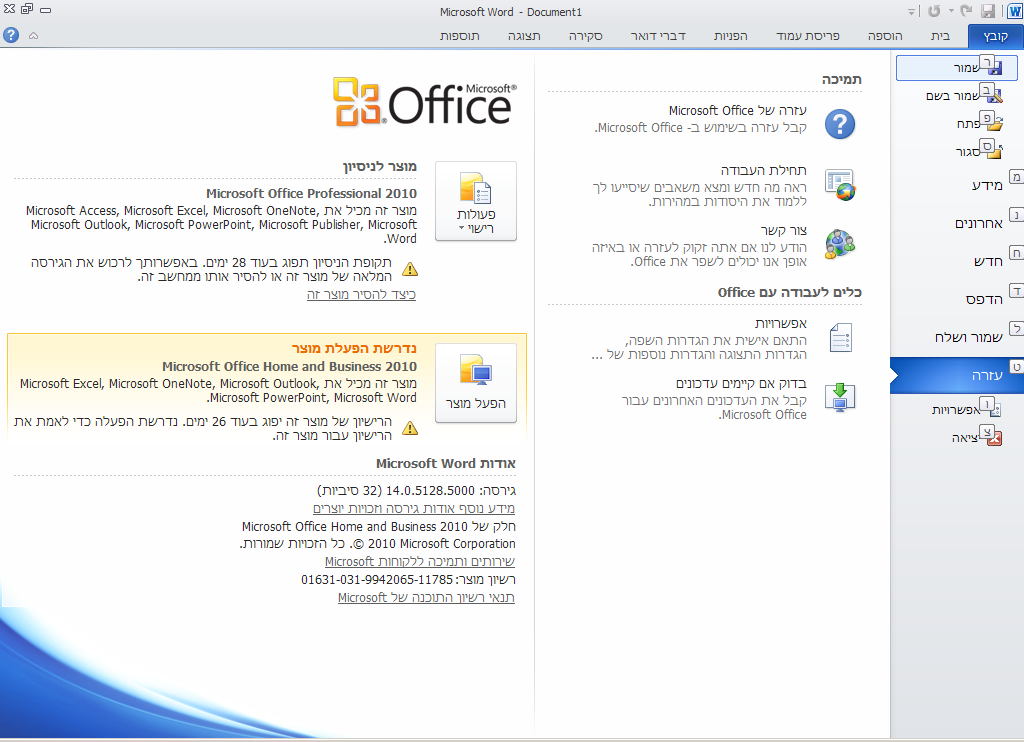Collapse the ribbon using the chevron arrow

pyautogui.click(x=33, y=35)
